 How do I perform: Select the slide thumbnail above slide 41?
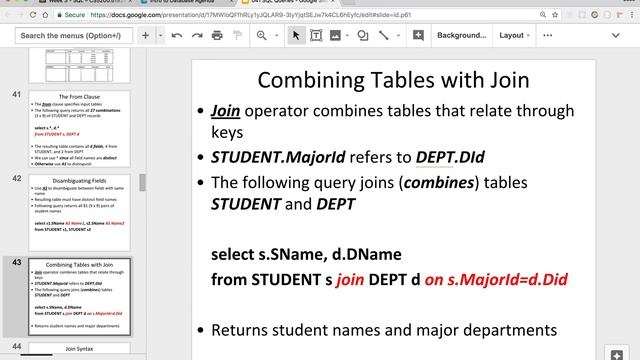[80, 65]
